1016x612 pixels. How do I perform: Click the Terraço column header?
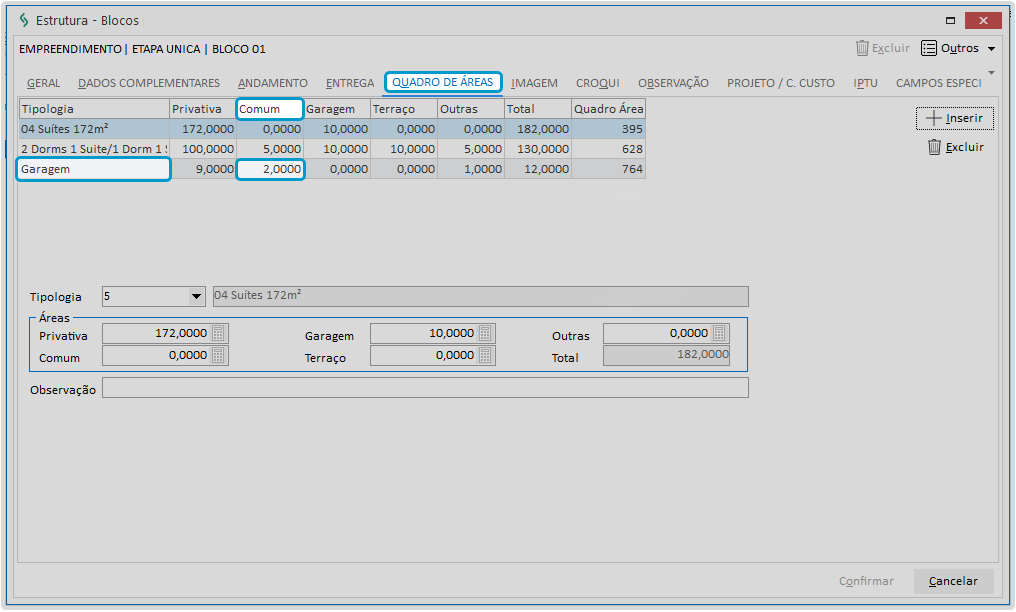404,109
